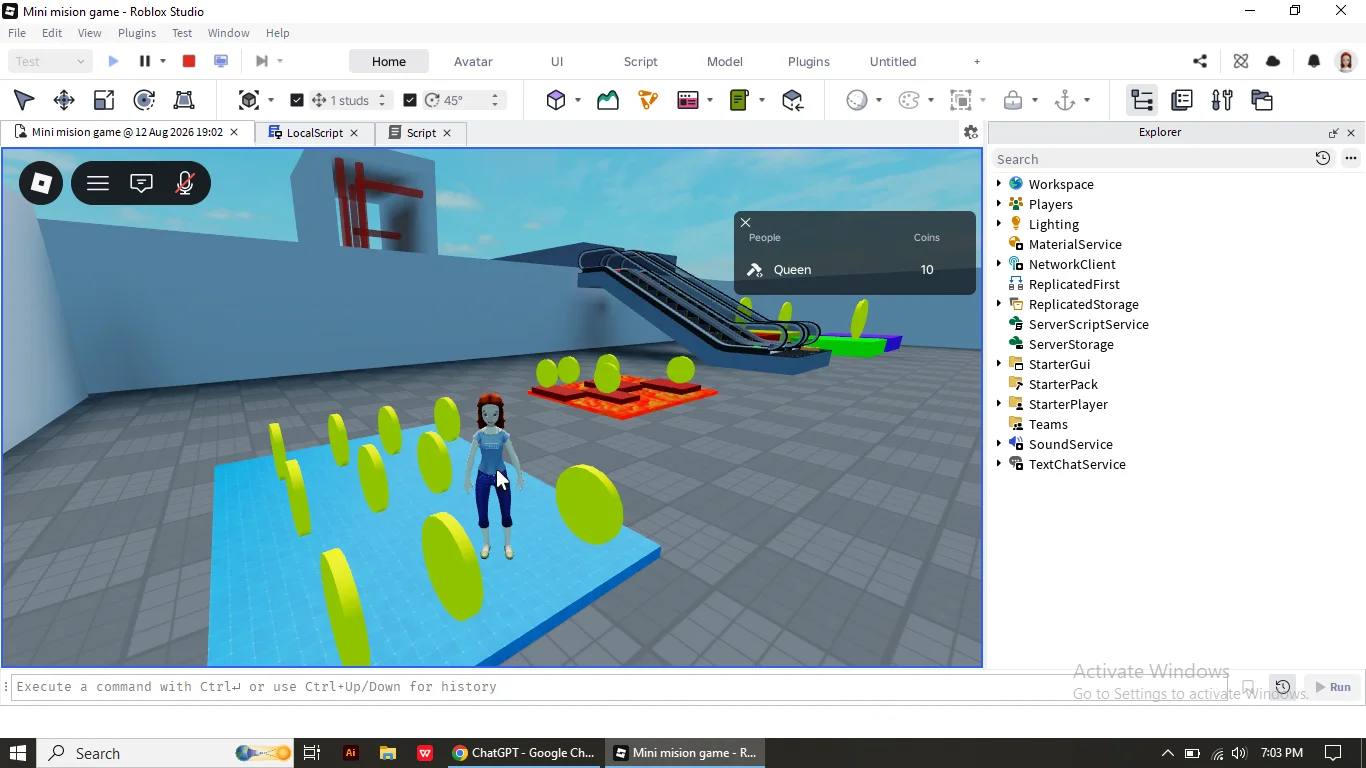This screenshot has width=1366, height=768.
Task: Close the in-game leaderboard panel
Action: pyautogui.click(x=746, y=223)
